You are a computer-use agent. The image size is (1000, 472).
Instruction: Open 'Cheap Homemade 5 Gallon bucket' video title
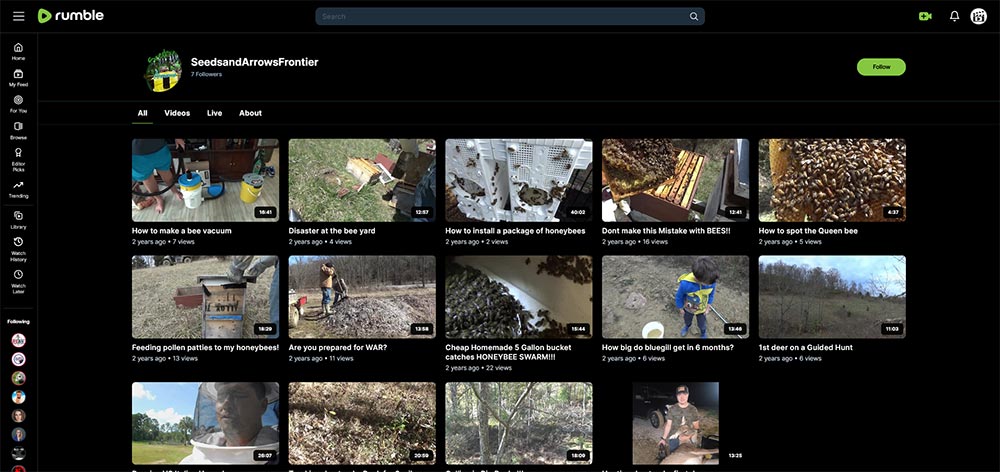coord(508,352)
